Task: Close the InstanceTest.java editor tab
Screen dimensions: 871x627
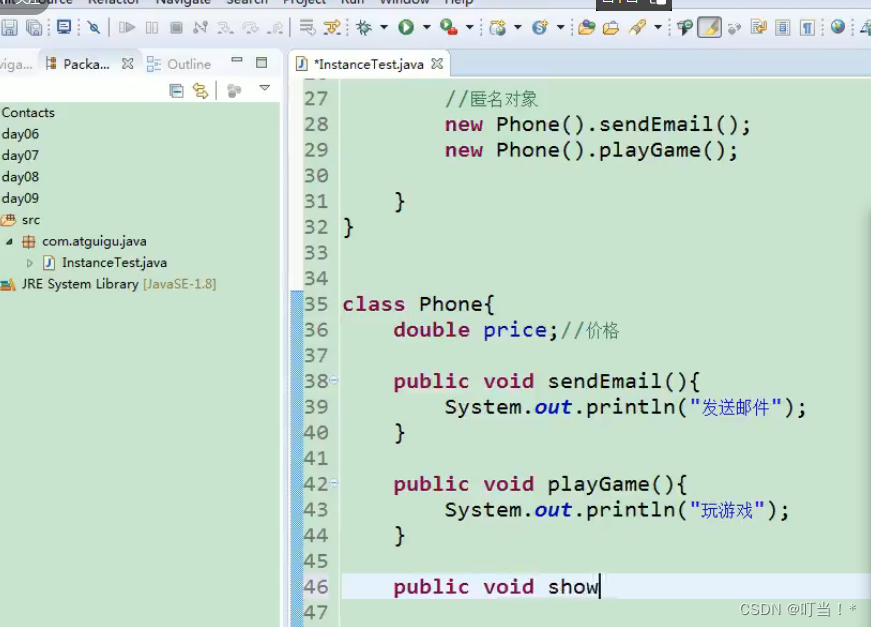Action: tap(437, 64)
